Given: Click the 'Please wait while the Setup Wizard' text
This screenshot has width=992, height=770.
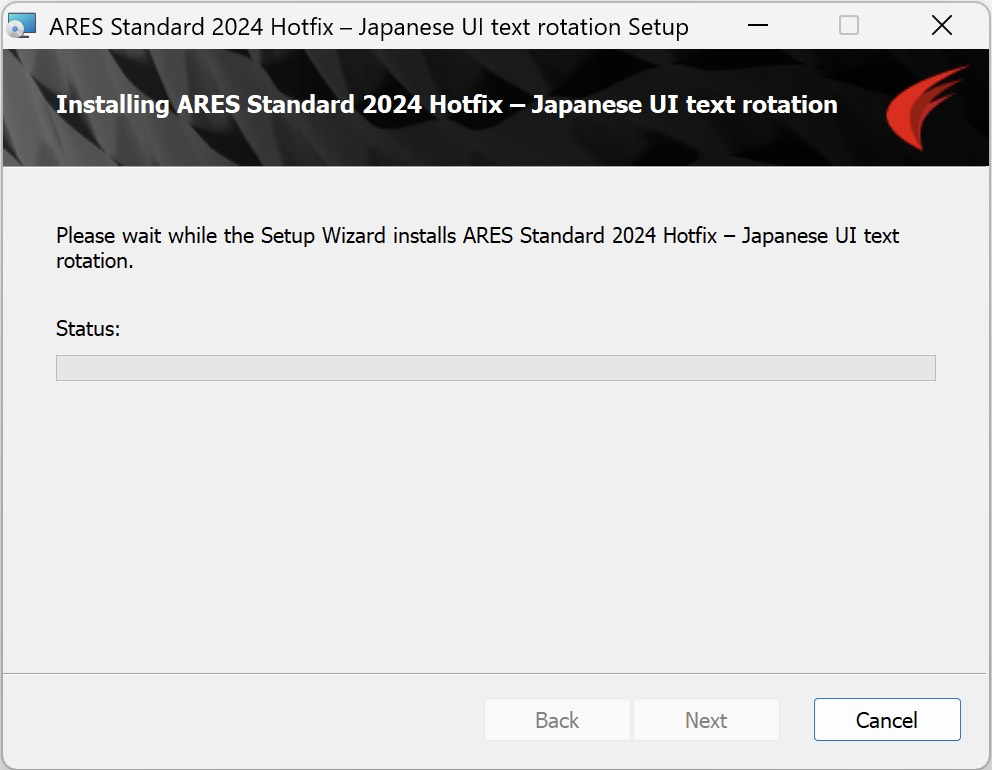Looking at the screenshot, I should pos(185,235).
